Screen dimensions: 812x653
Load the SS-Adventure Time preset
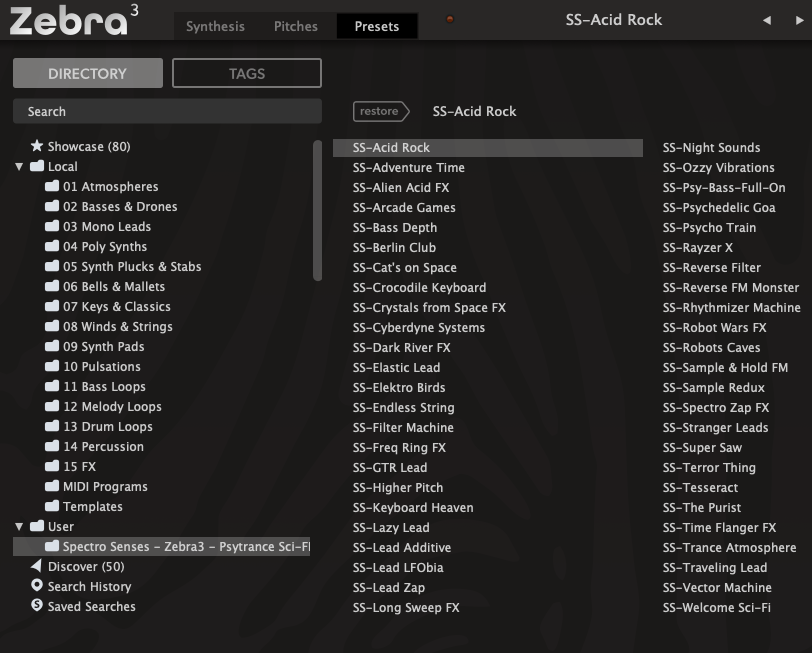point(409,167)
